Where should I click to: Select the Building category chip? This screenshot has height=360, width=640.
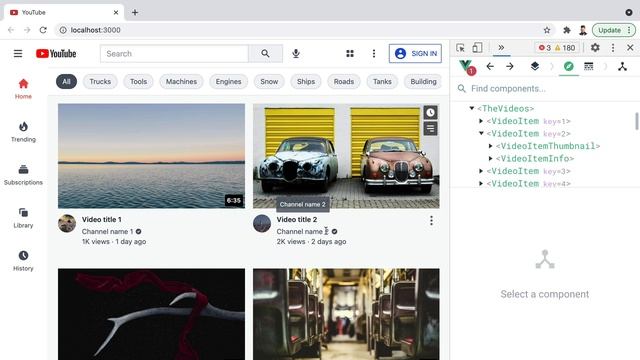[423, 82]
